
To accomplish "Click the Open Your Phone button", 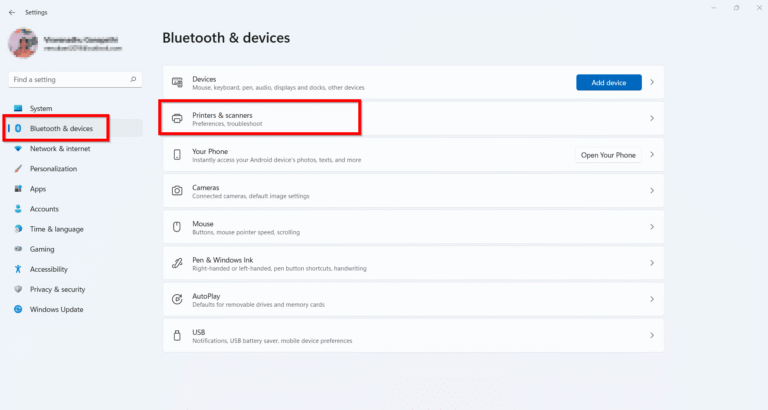I will (608, 155).
